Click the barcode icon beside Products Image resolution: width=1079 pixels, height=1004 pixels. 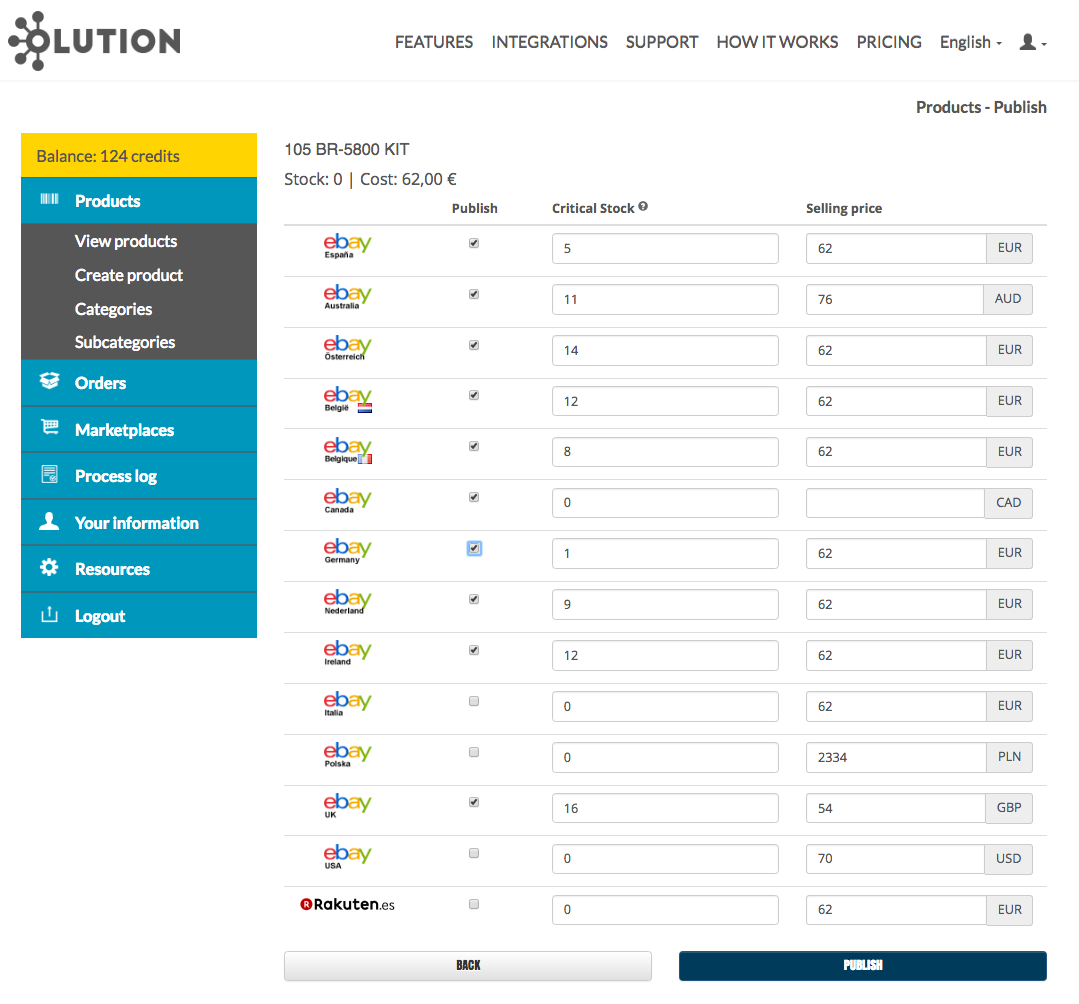(49, 200)
